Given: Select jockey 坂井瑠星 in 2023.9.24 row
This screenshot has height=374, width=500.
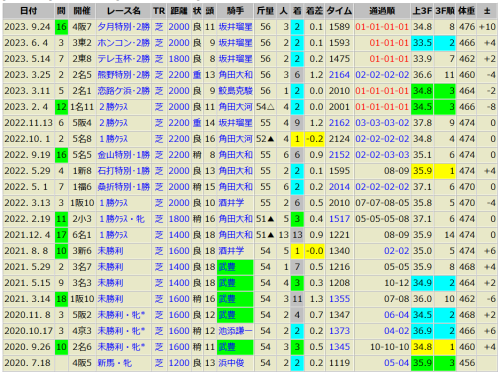Looking at the screenshot, I should point(235,27).
